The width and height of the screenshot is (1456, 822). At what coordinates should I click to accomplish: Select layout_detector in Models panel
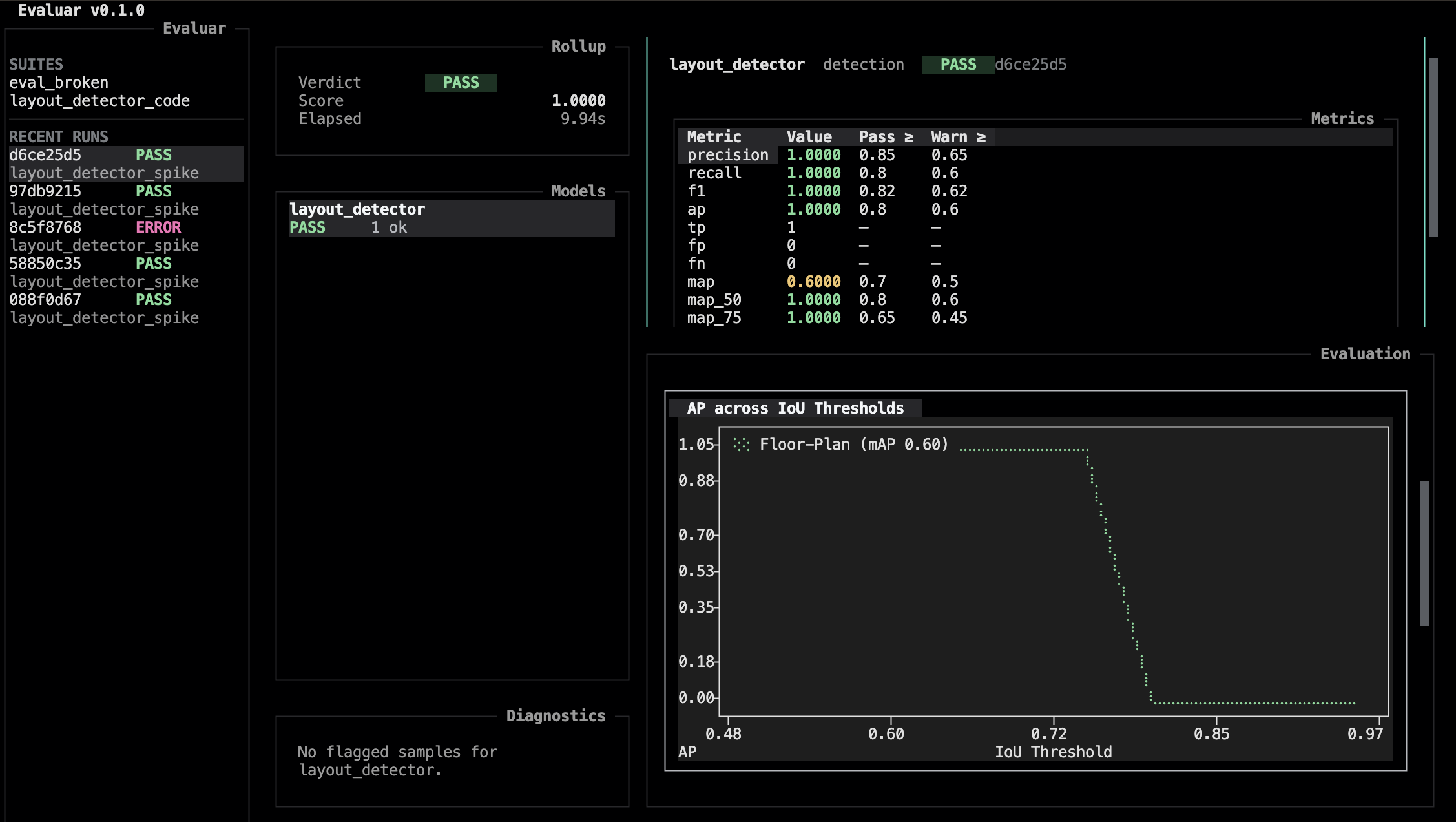[x=452, y=218]
